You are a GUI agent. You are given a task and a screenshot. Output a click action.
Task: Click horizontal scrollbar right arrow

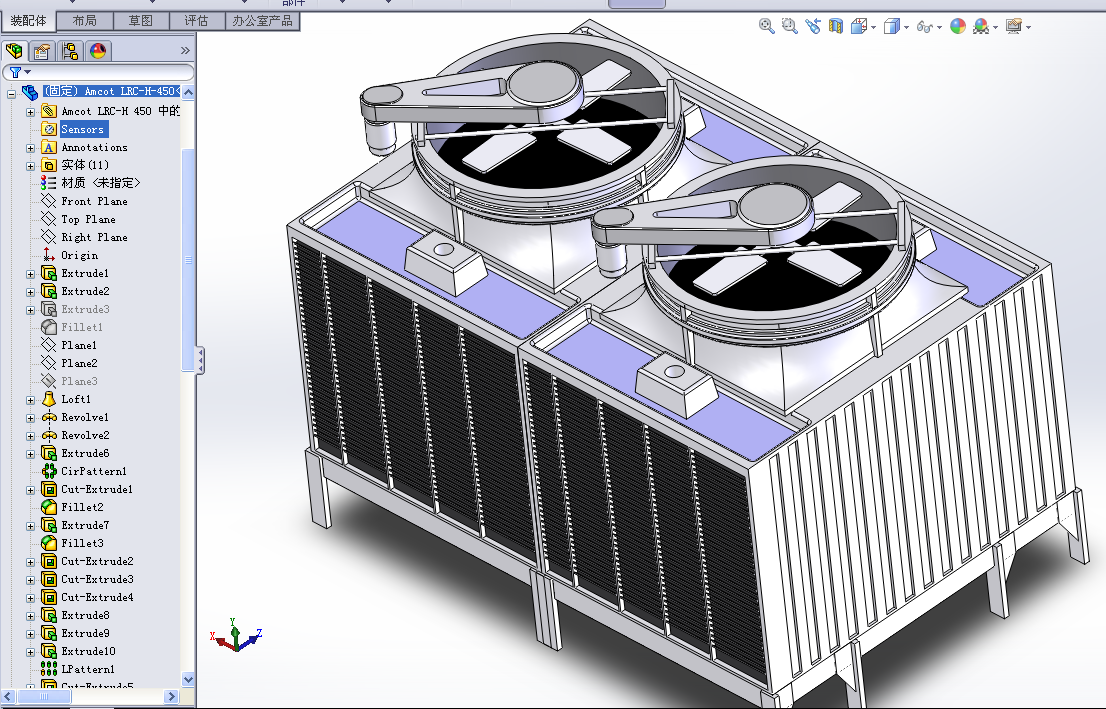tap(171, 697)
